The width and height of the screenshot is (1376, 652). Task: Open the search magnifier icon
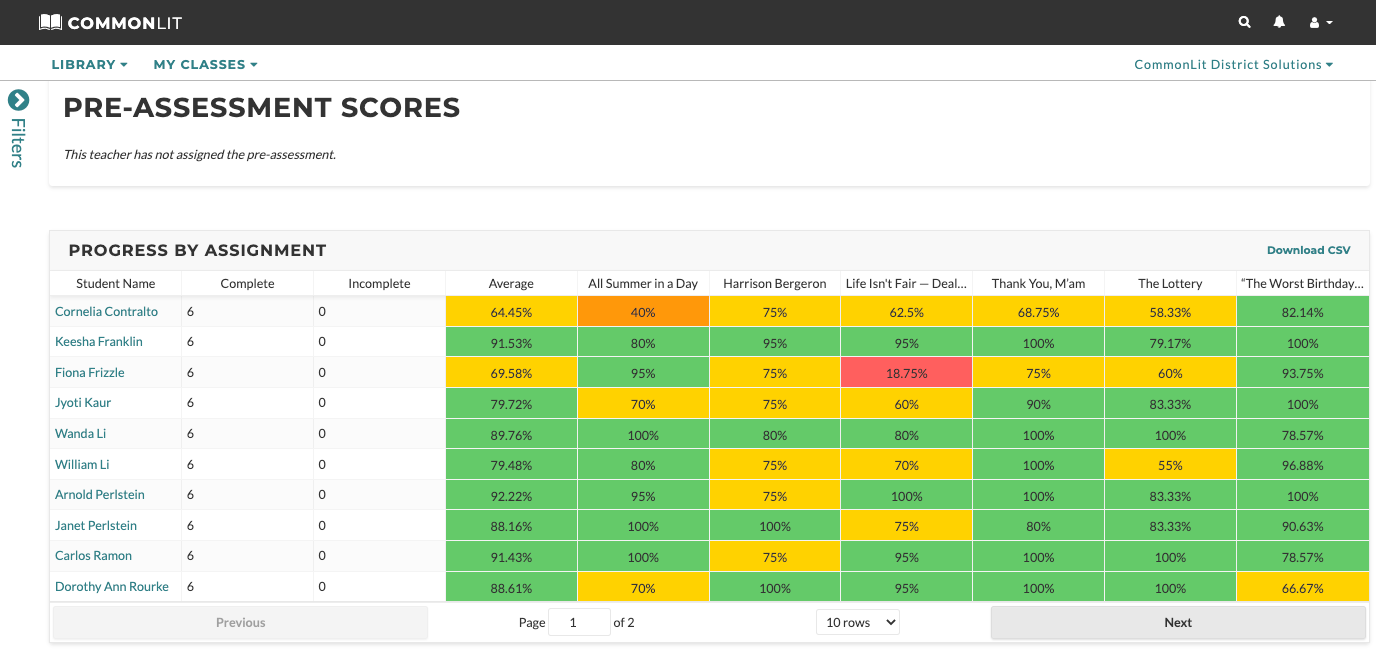coord(1244,22)
